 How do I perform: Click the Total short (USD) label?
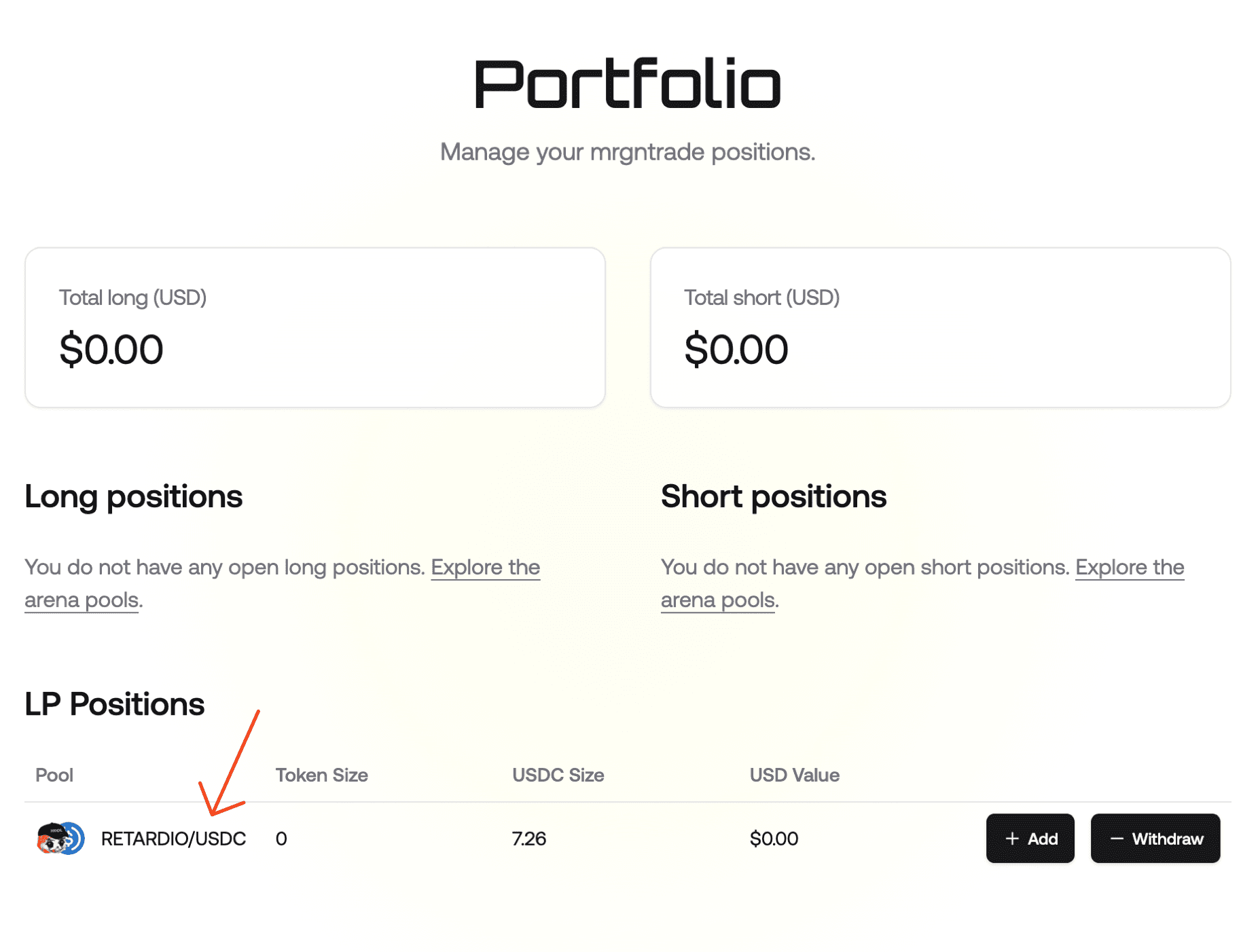click(x=761, y=297)
